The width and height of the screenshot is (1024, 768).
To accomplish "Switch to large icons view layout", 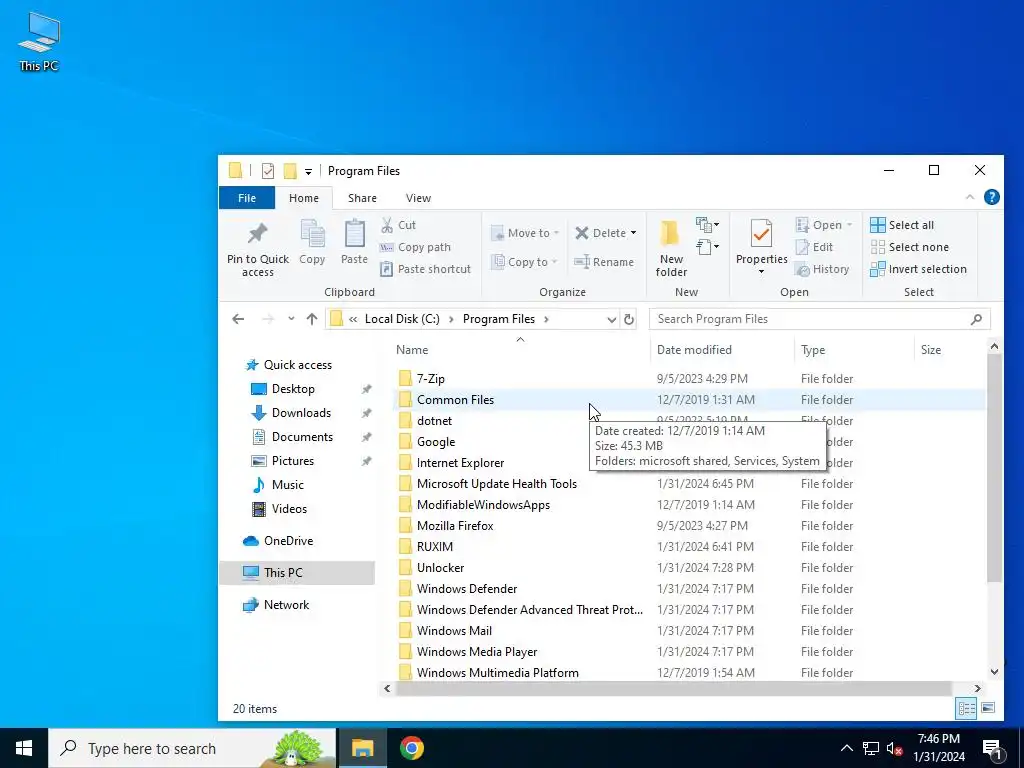I will (987, 708).
